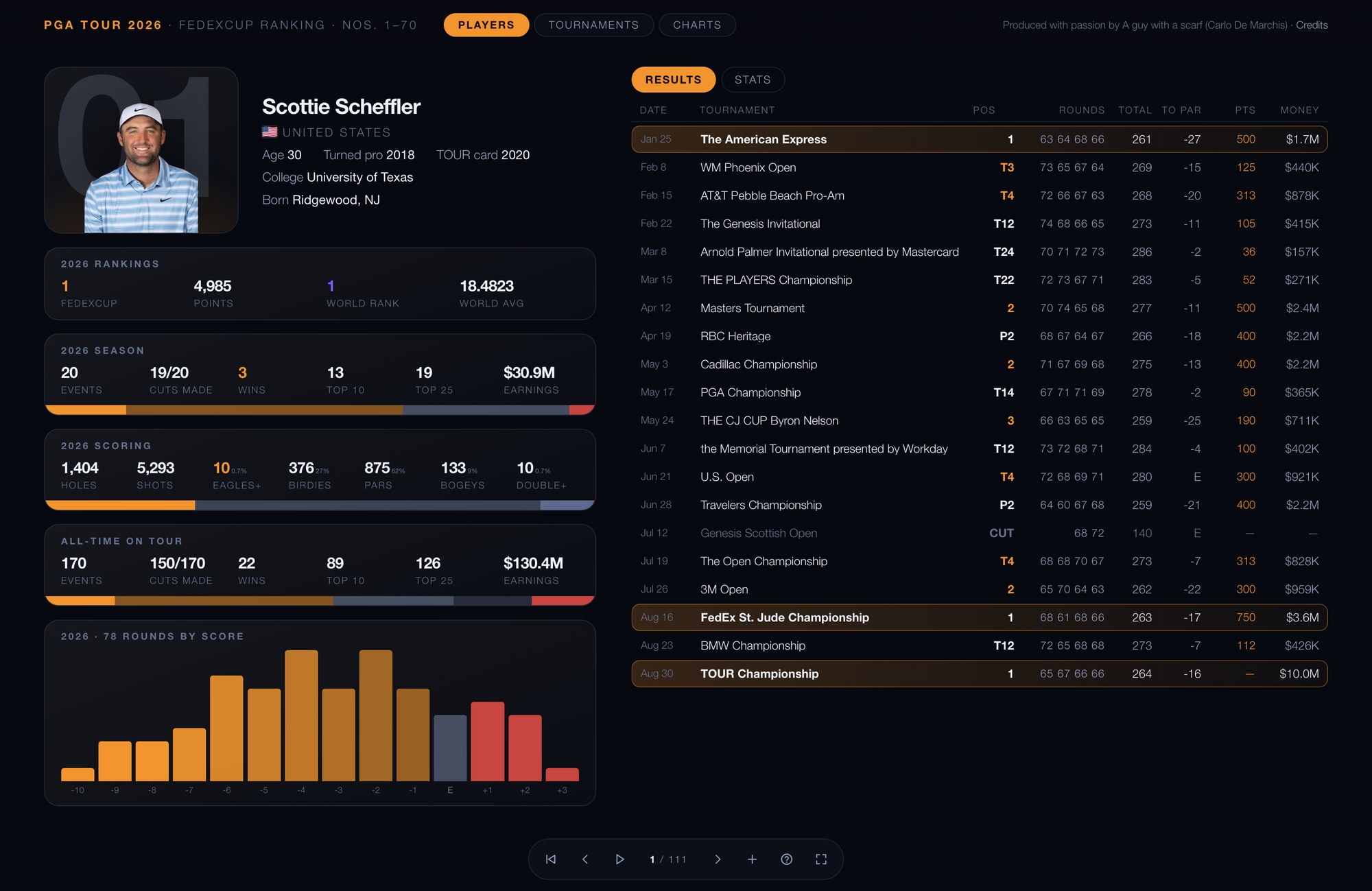Click the 4,985 points value
The image size is (1372, 891).
pyautogui.click(x=213, y=286)
